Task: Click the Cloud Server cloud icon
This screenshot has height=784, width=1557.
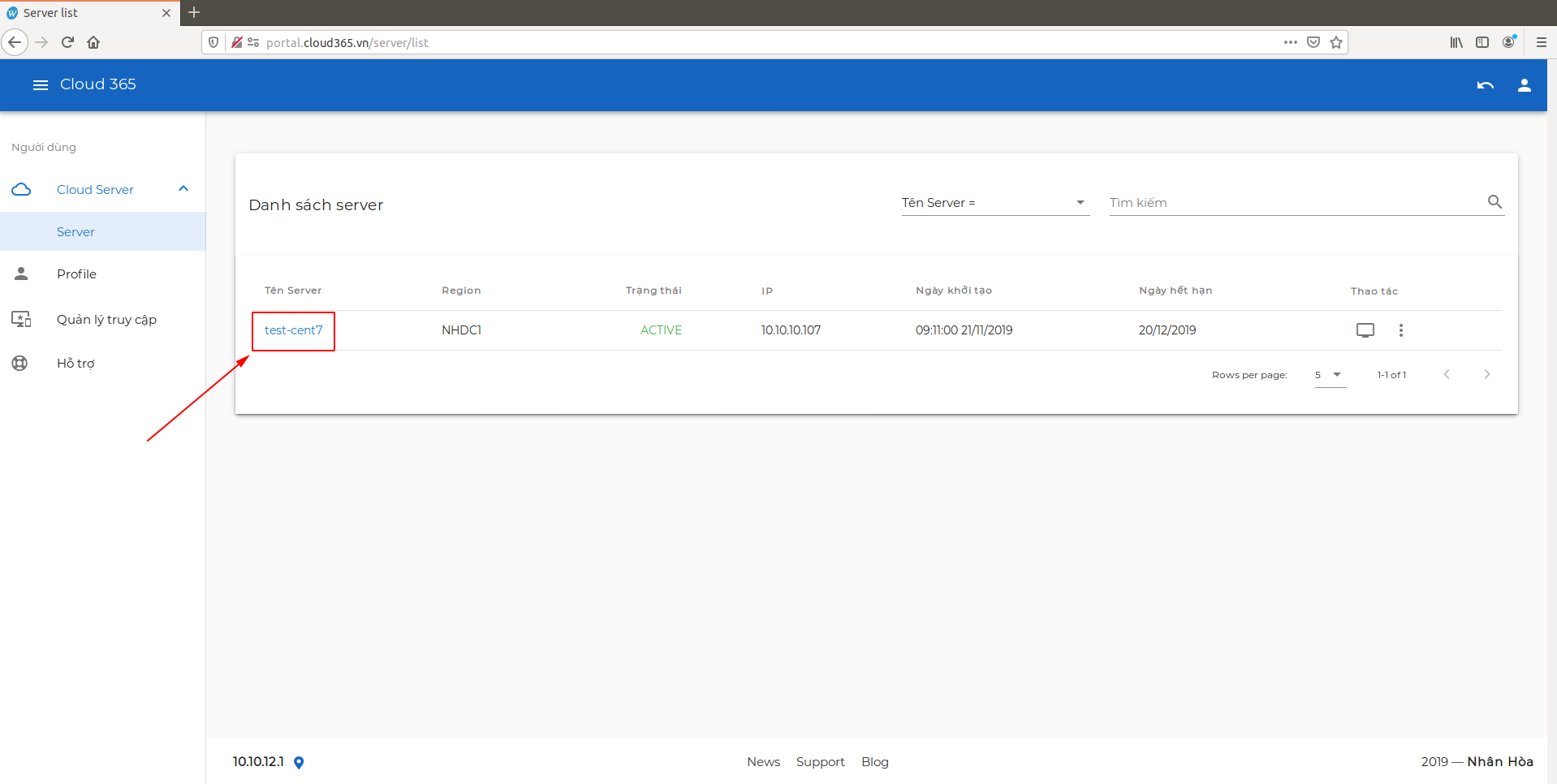Action: pos(22,189)
